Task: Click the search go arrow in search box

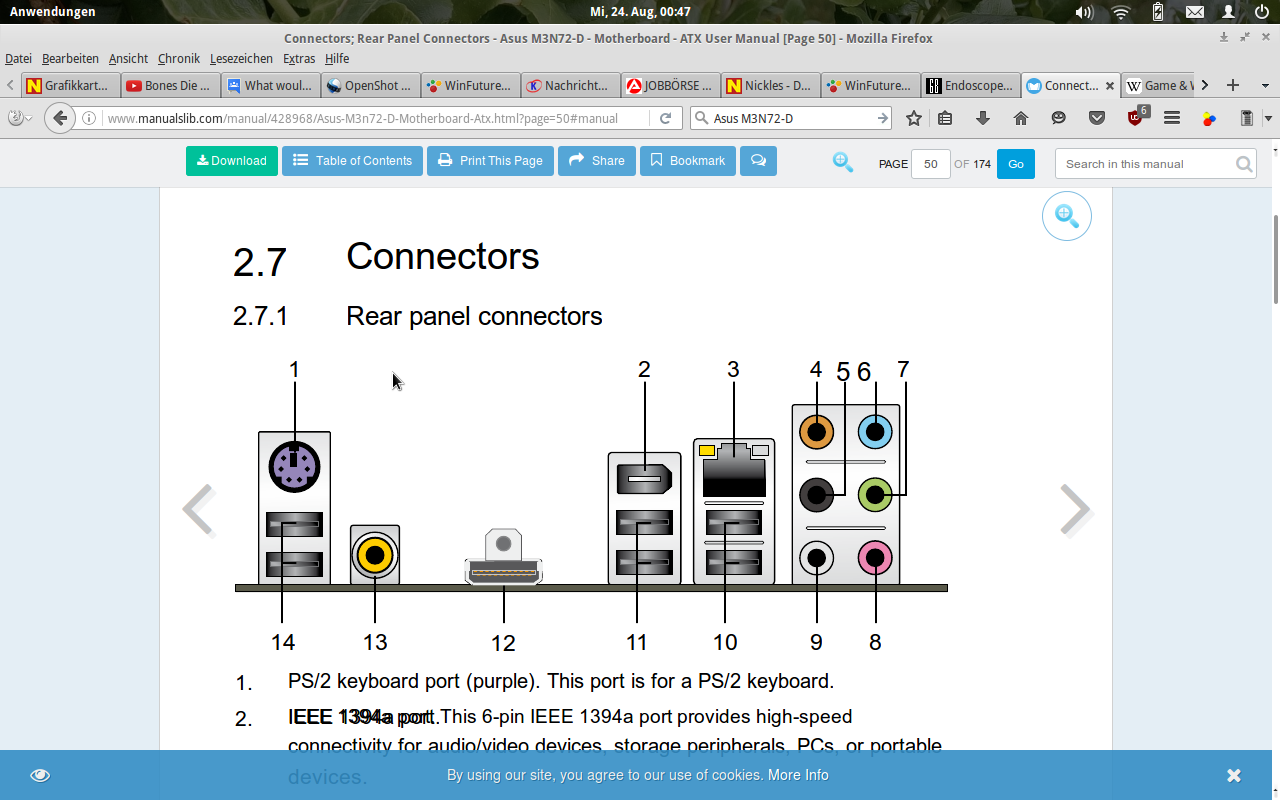Action: click(883, 118)
